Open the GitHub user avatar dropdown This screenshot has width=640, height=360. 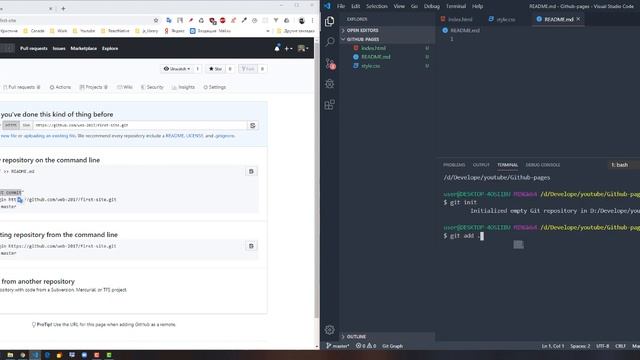pos(303,48)
